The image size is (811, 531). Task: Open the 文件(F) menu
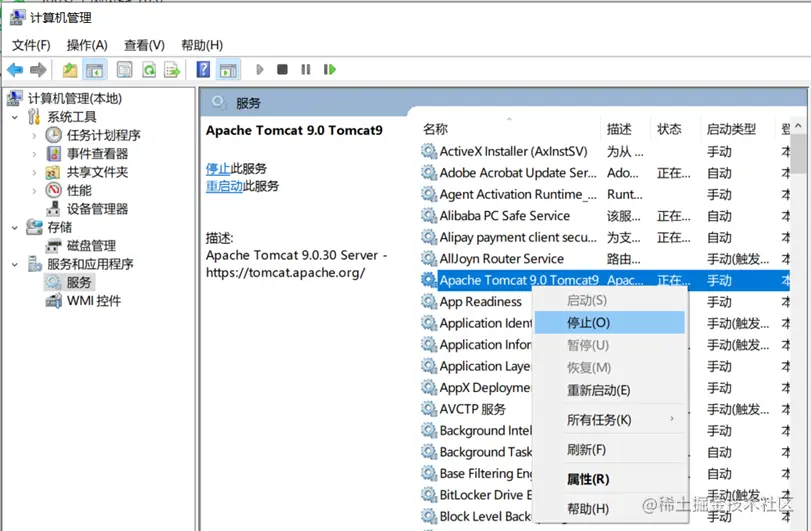31,45
